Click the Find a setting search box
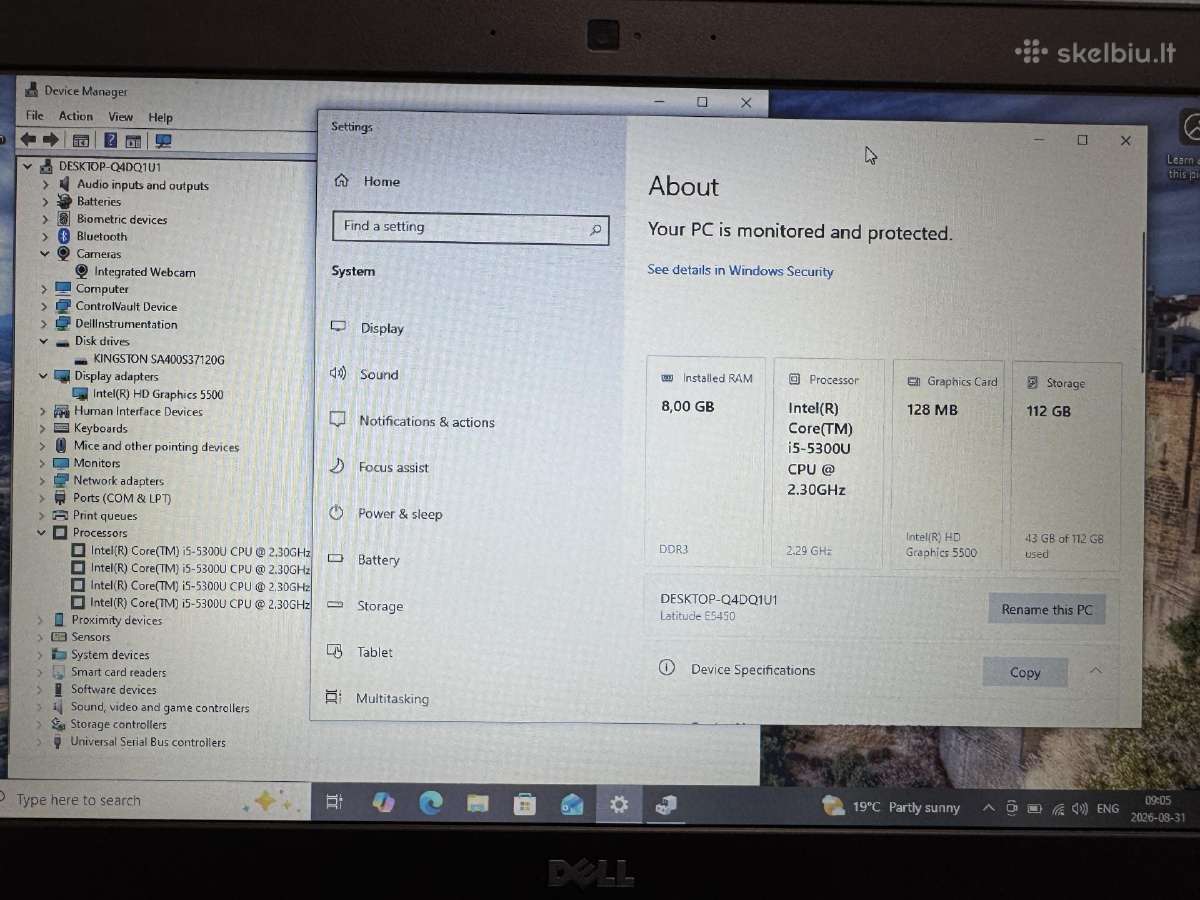1200x900 pixels. [470, 228]
